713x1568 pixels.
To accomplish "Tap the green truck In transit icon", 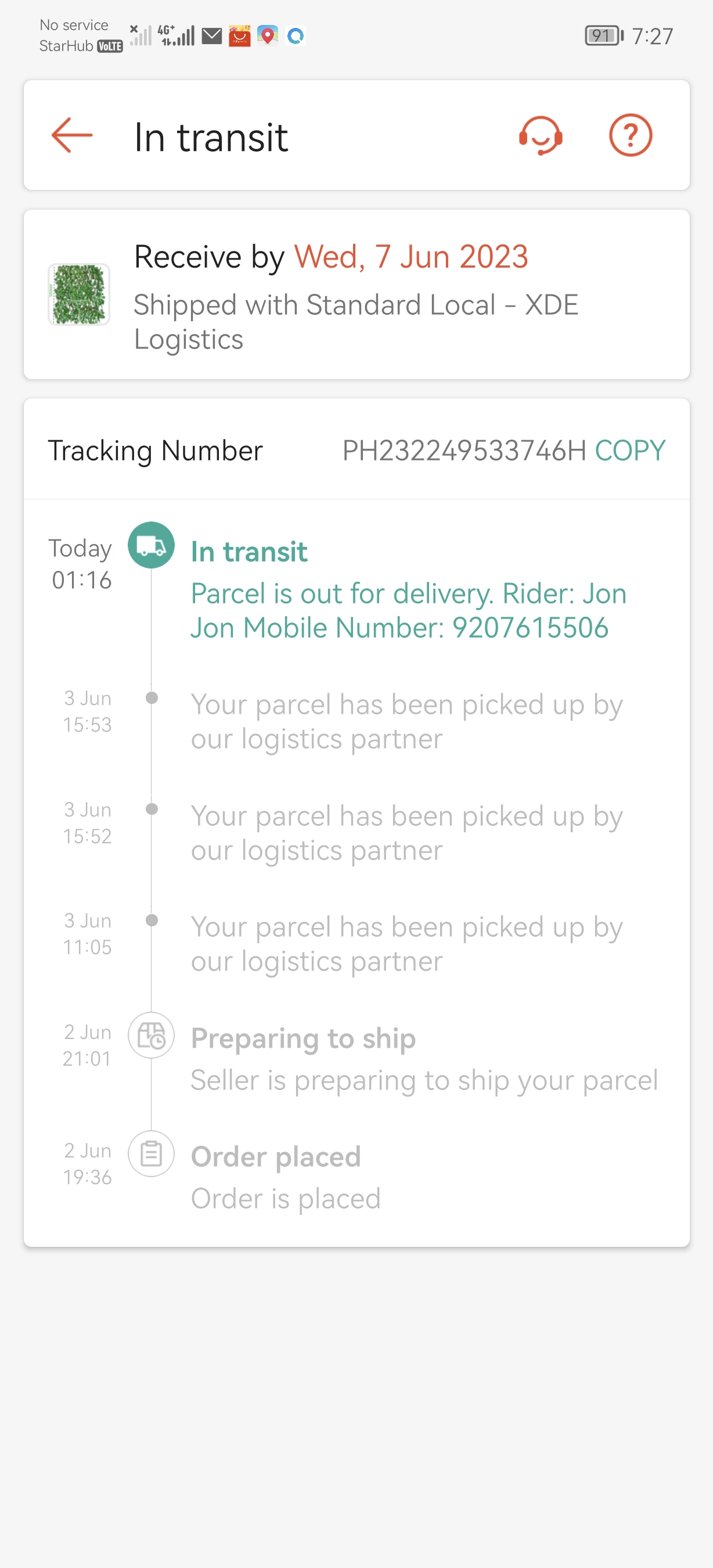I will 151,545.
